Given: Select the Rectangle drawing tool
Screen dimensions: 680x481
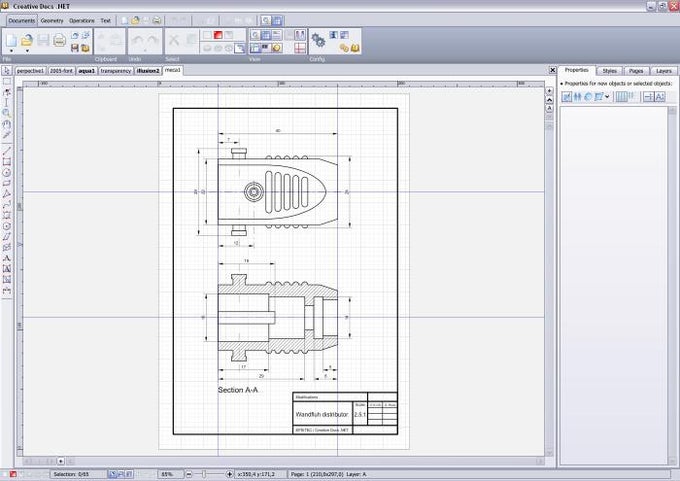Looking at the screenshot, I should [7, 162].
